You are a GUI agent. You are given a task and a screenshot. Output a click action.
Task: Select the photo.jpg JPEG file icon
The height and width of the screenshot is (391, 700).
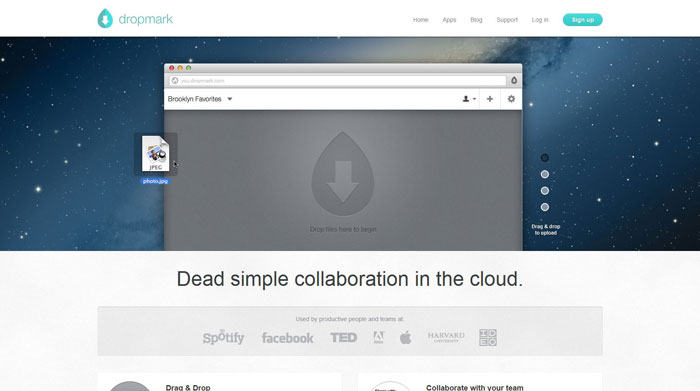click(x=155, y=154)
